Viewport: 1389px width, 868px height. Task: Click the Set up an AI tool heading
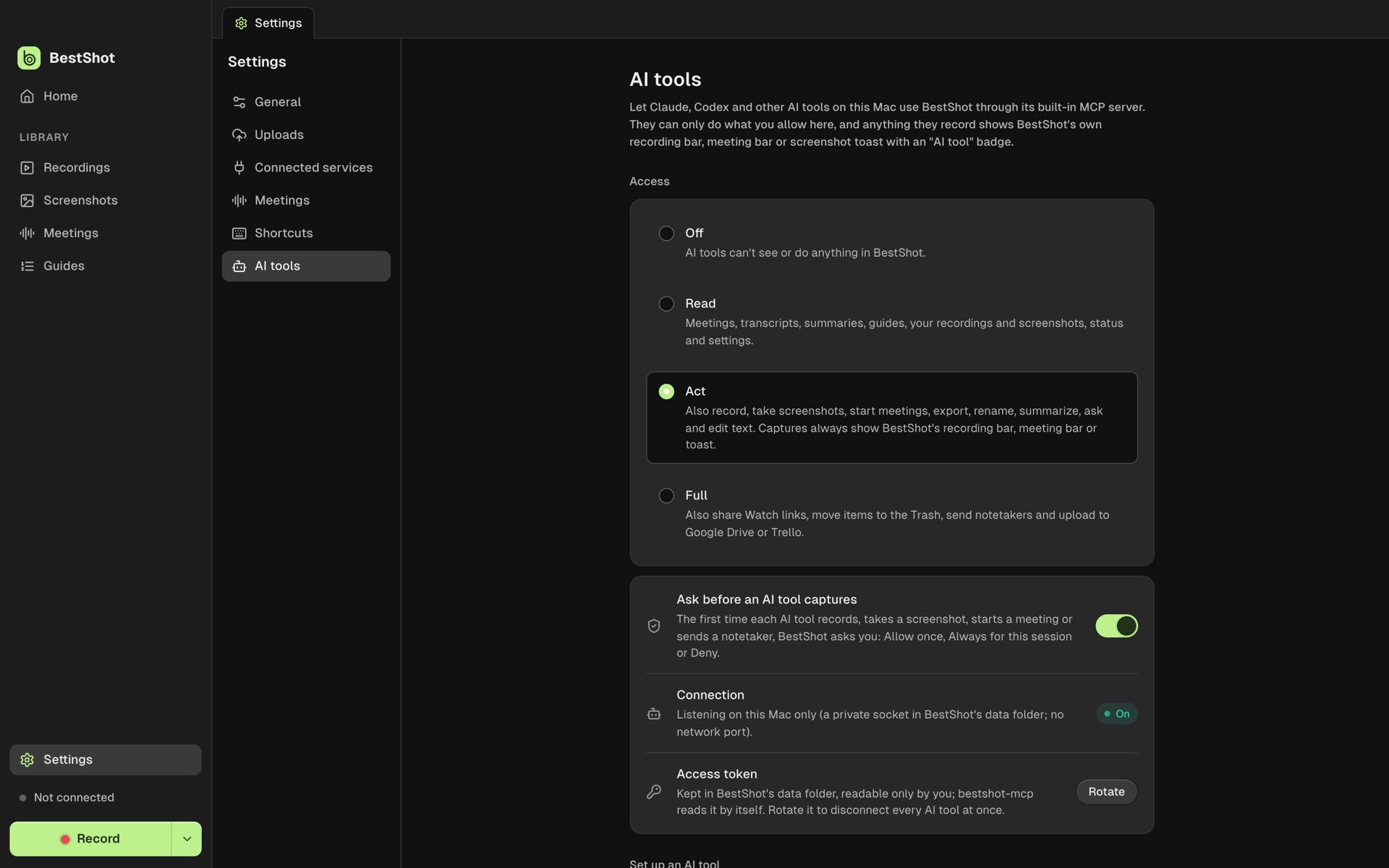[x=674, y=863]
